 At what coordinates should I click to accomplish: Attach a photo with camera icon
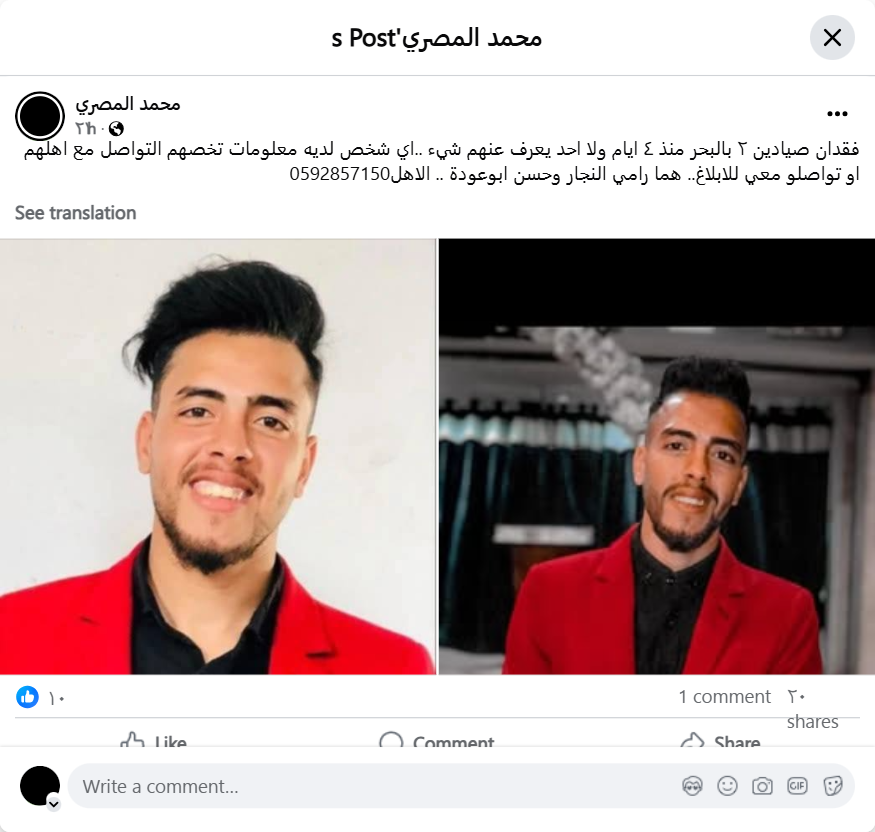click(x=762, y=786)
